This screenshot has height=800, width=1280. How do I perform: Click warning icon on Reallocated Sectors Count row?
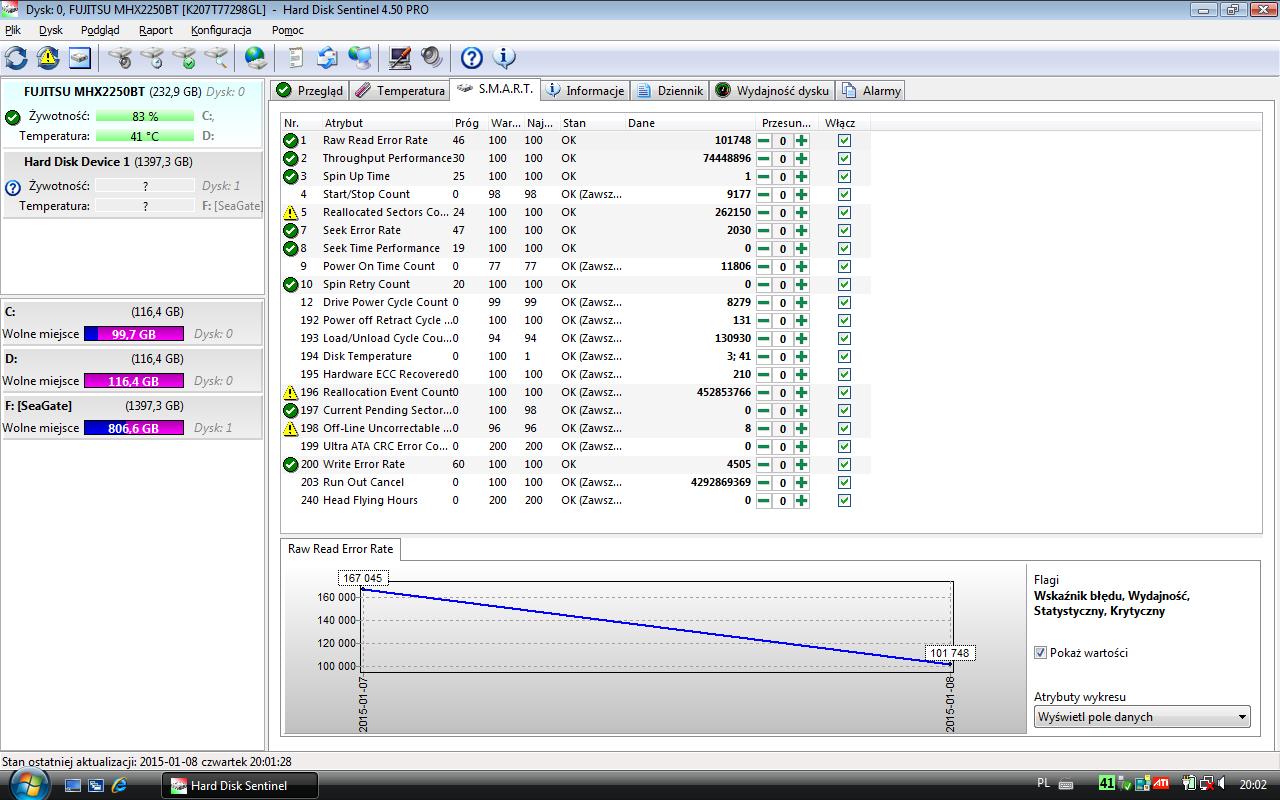[x=291, y=212]
